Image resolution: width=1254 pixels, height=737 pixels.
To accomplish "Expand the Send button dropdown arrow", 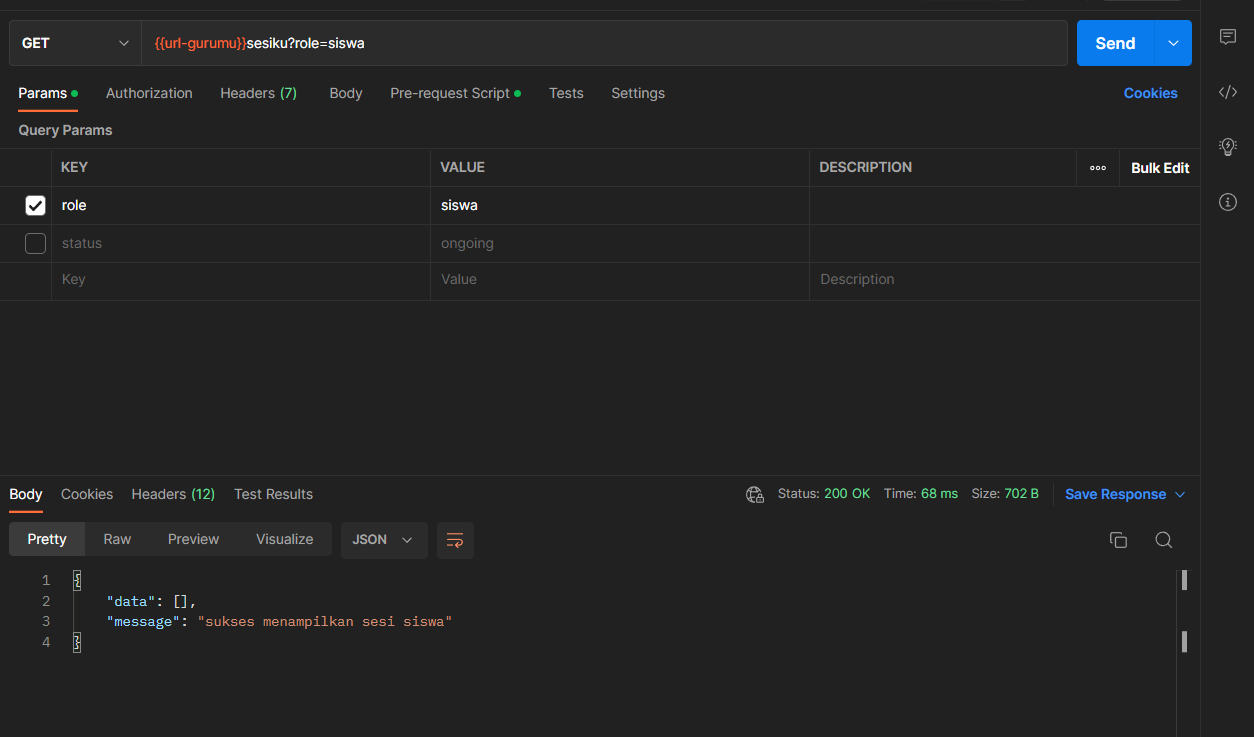I will (x=1171, y=43).
